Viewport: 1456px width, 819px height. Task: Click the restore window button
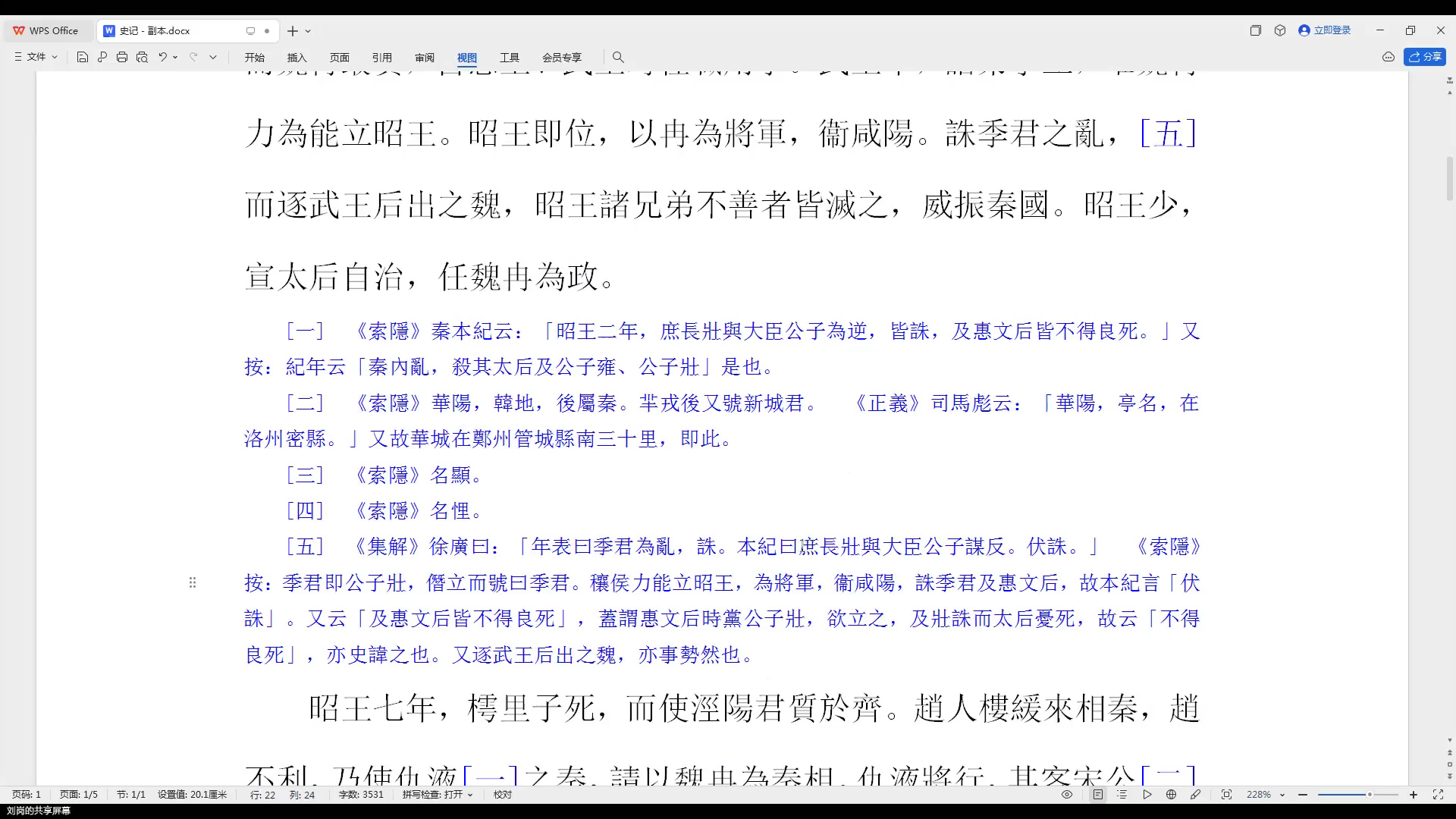tap(1410, 30)
